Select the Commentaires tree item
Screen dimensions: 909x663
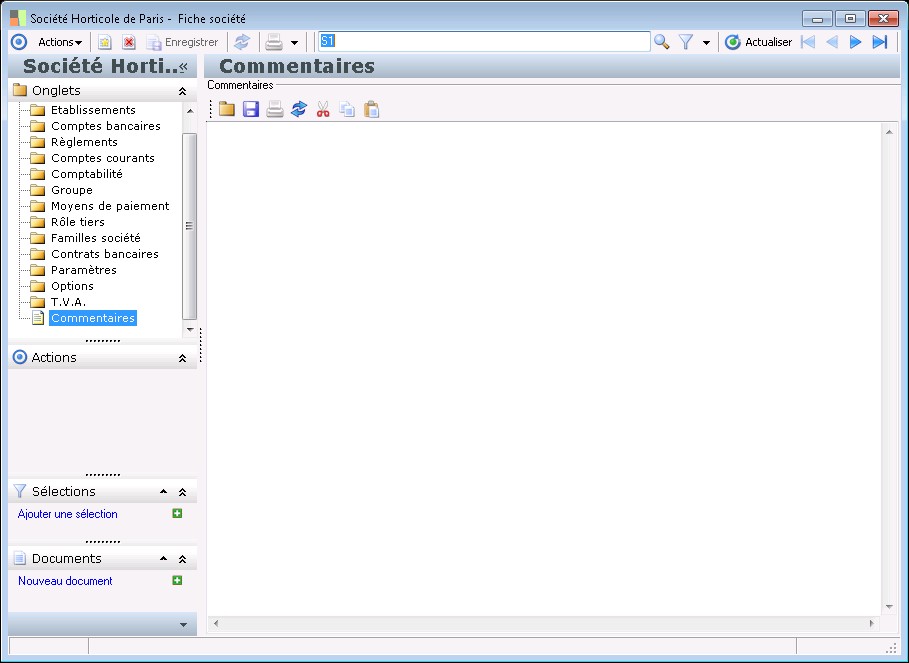tap(93, 318)
